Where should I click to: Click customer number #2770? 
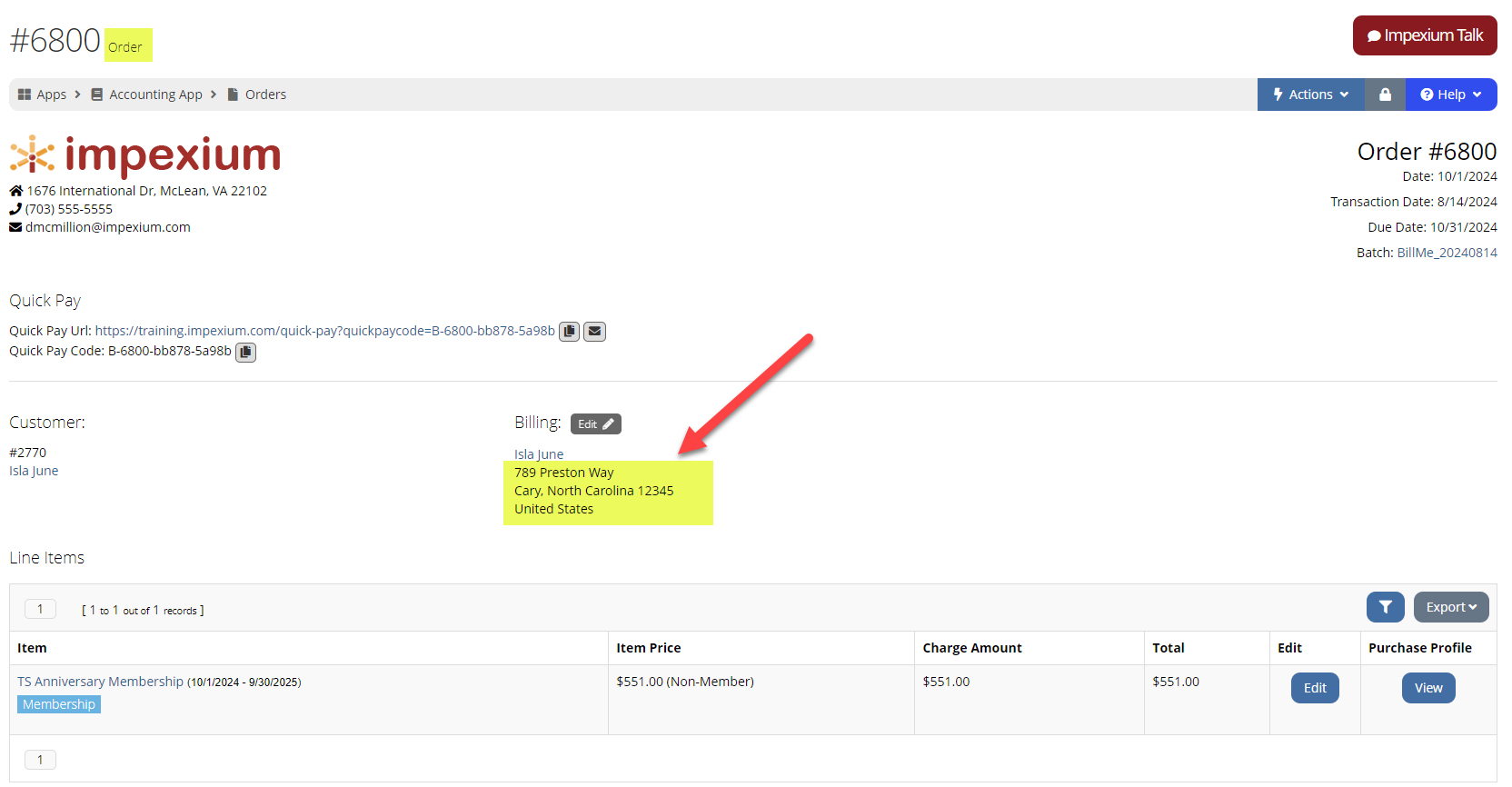27,453
